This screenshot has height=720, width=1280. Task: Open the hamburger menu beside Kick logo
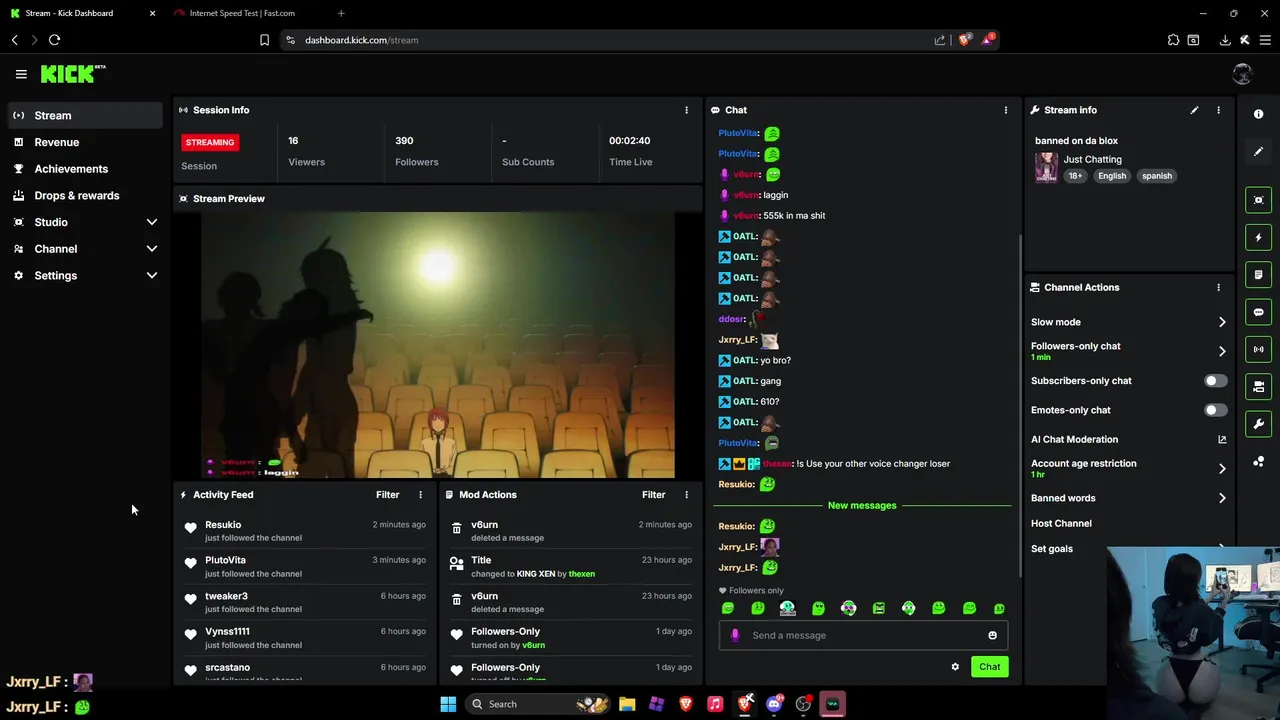coord(21,74)
